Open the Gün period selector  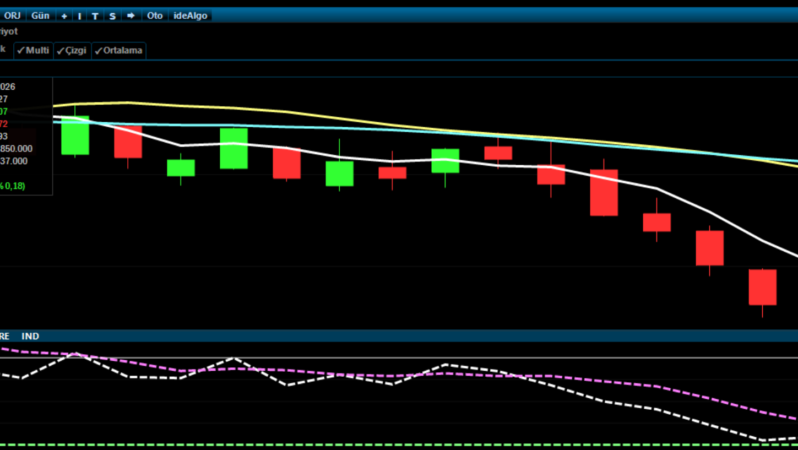(40, 16)
